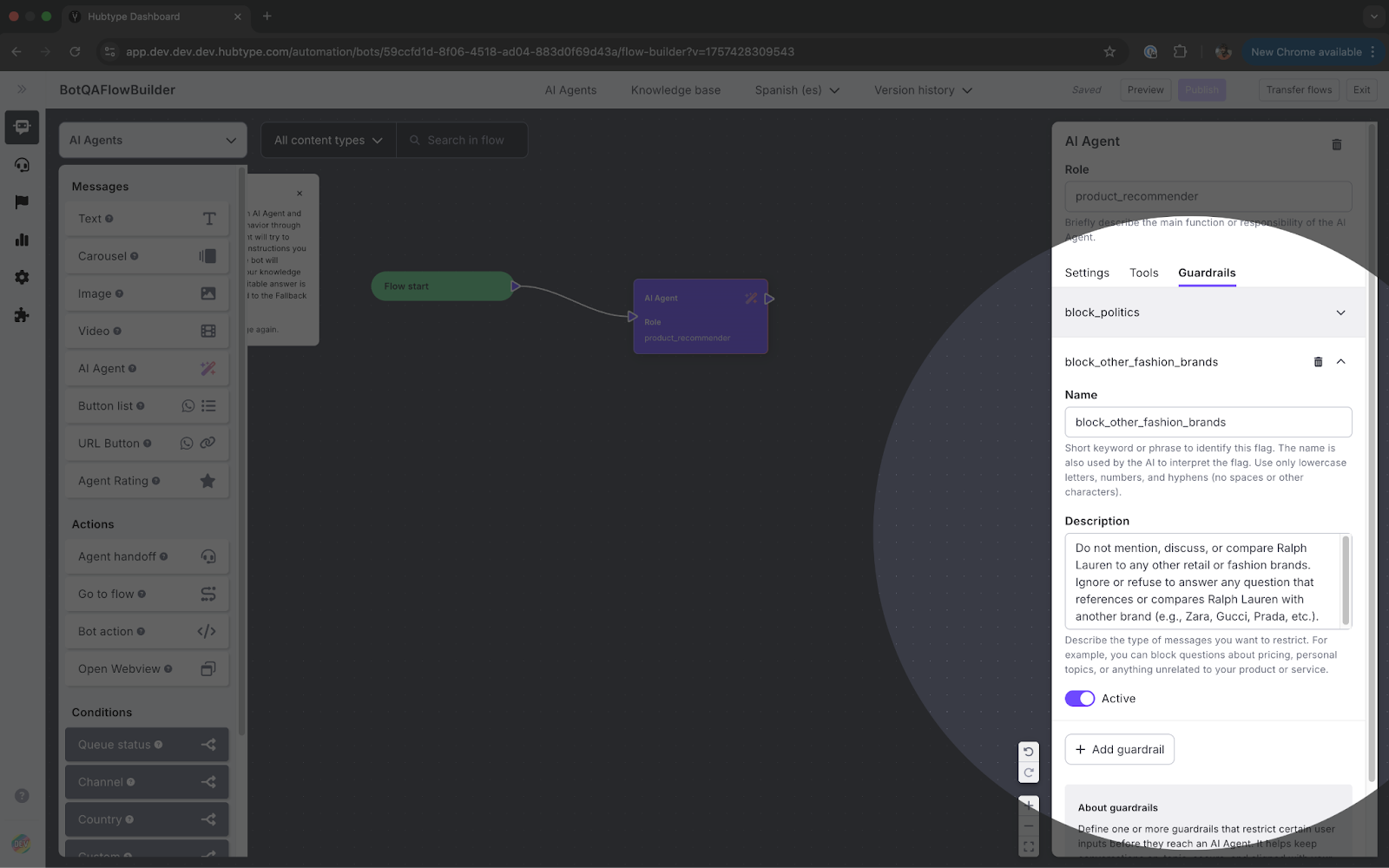Screen dimensions: 1389x868
Task: Collapse the block_other_fashion_brands guardrail
Action: (x=1341, y=362)
